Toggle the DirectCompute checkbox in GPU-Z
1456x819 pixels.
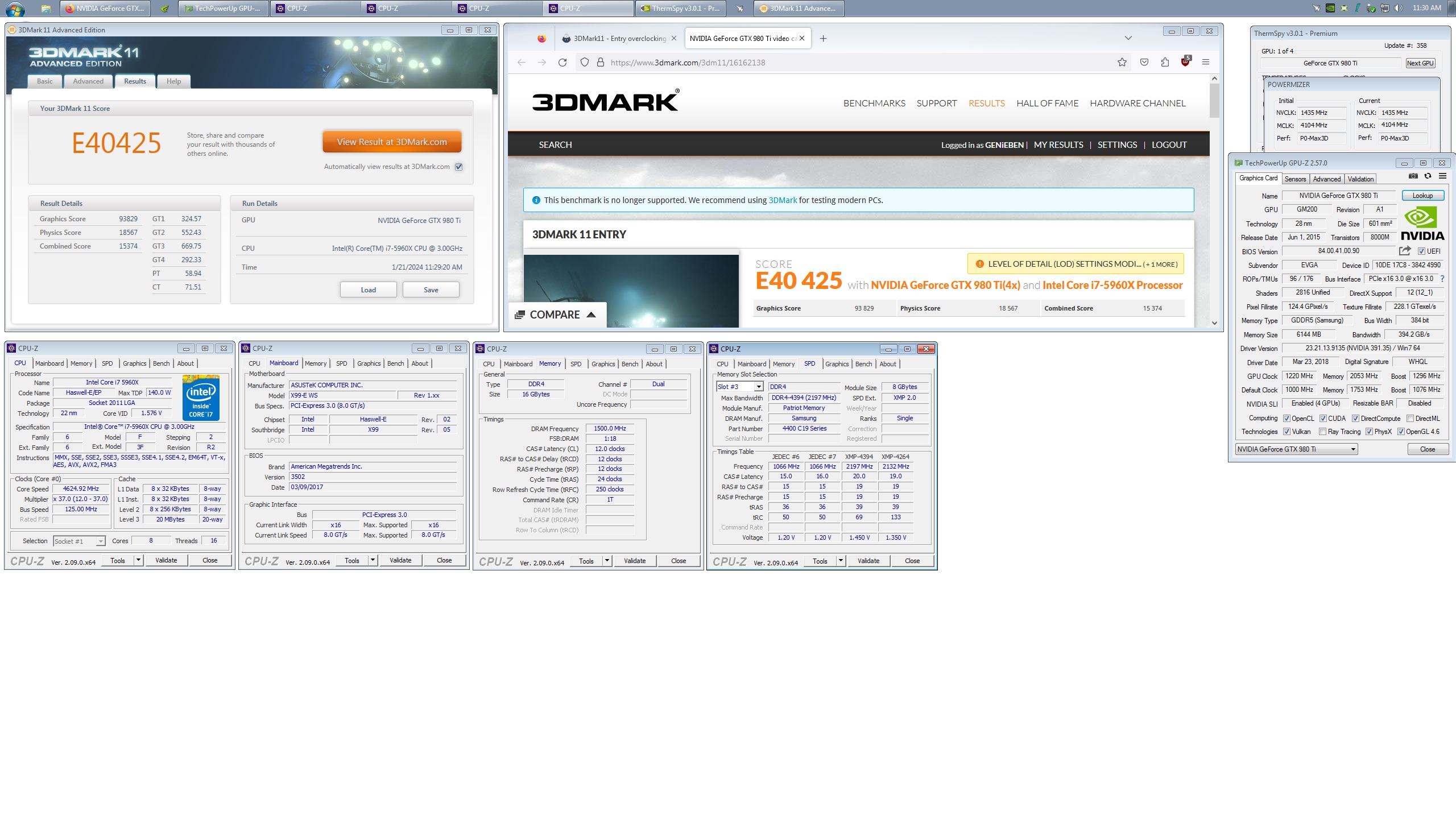pyautogui.click(x=1355, y=419)
